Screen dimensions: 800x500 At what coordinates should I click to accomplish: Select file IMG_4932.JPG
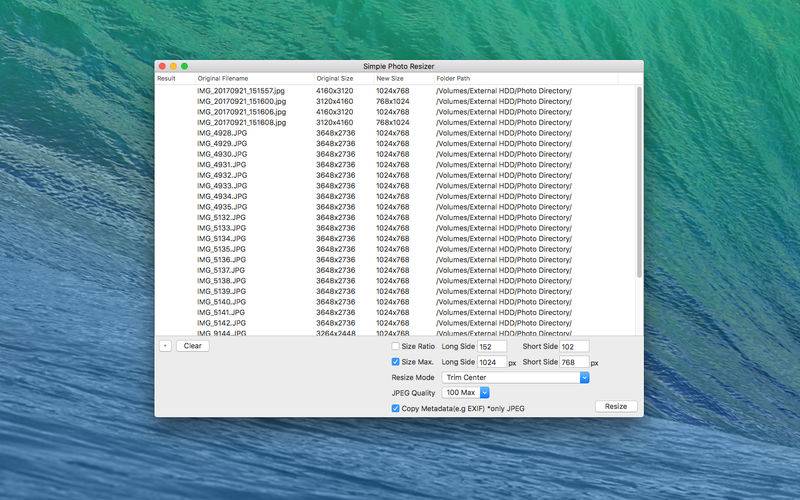tap(395, 175)
